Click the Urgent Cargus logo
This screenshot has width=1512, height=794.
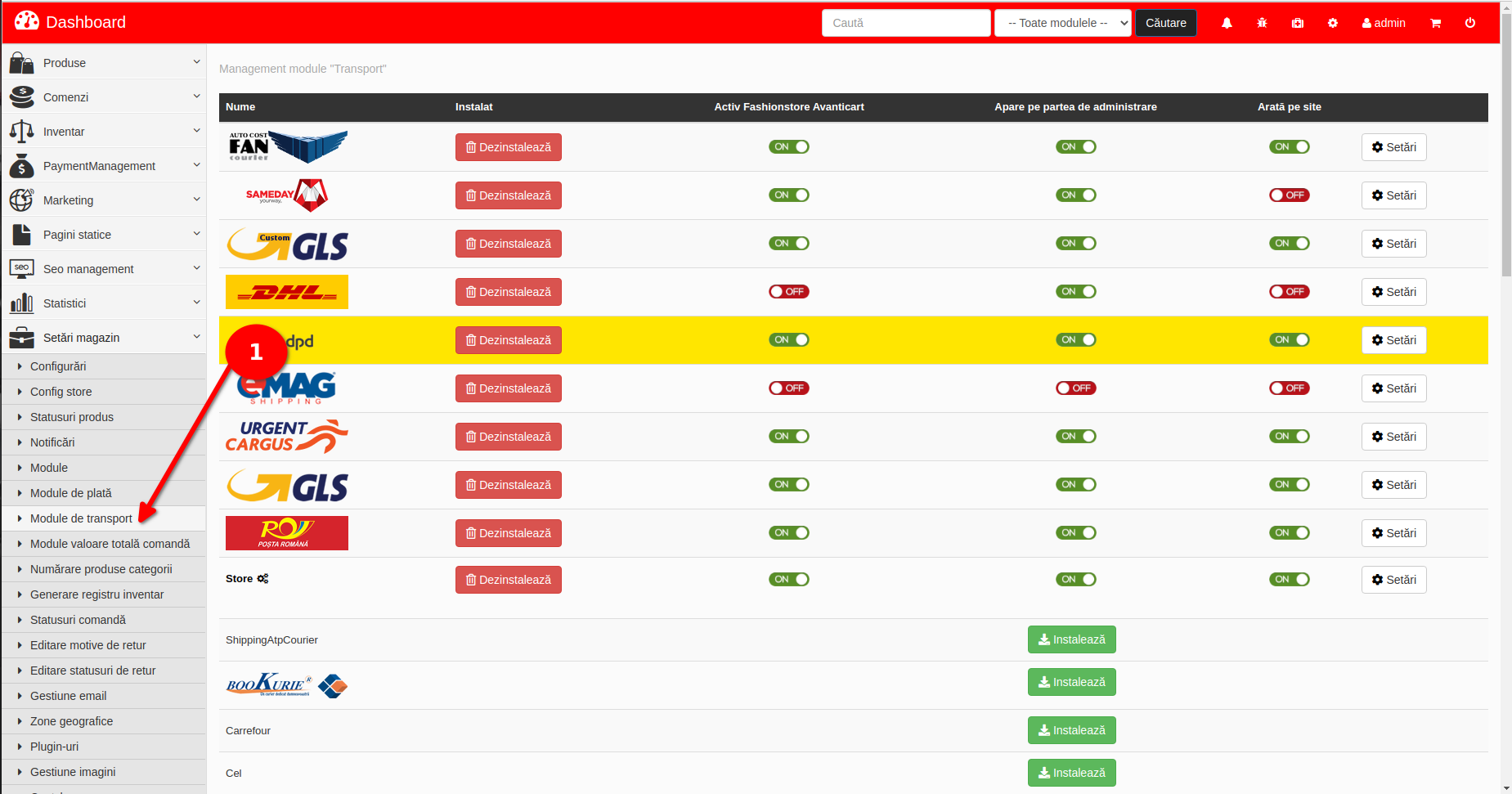click(287, 436)
